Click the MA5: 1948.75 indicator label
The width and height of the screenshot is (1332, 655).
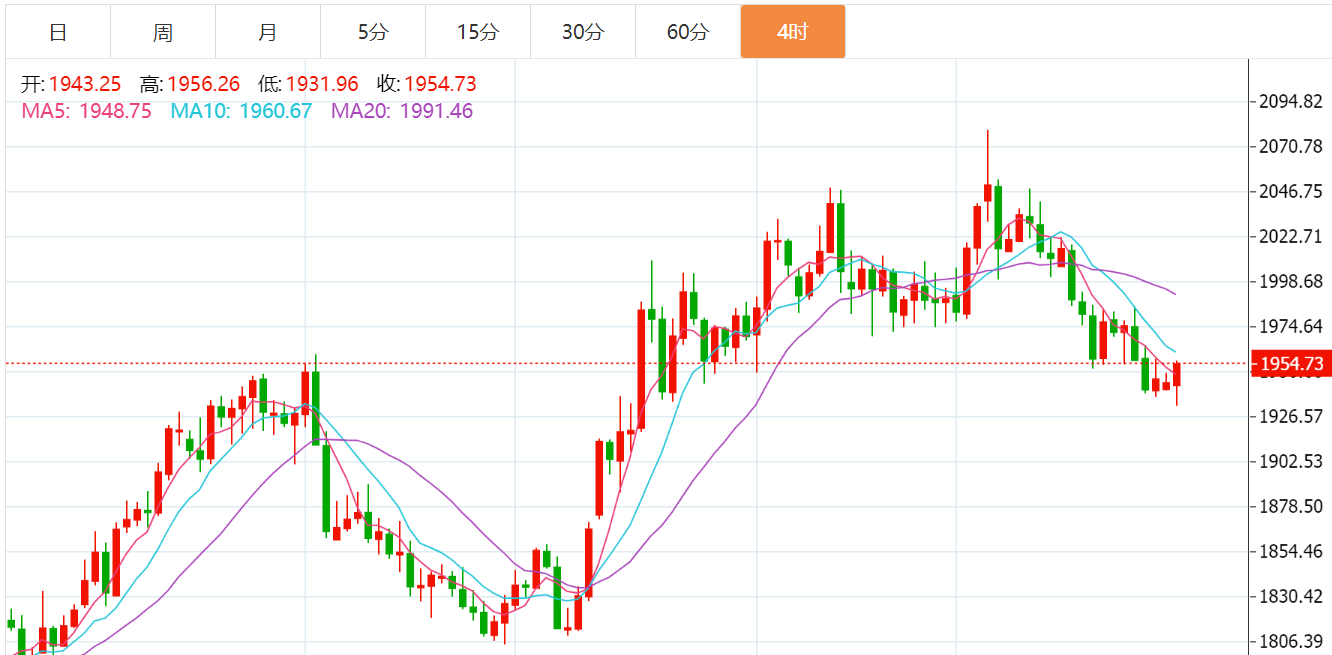(x=87, y=111)
